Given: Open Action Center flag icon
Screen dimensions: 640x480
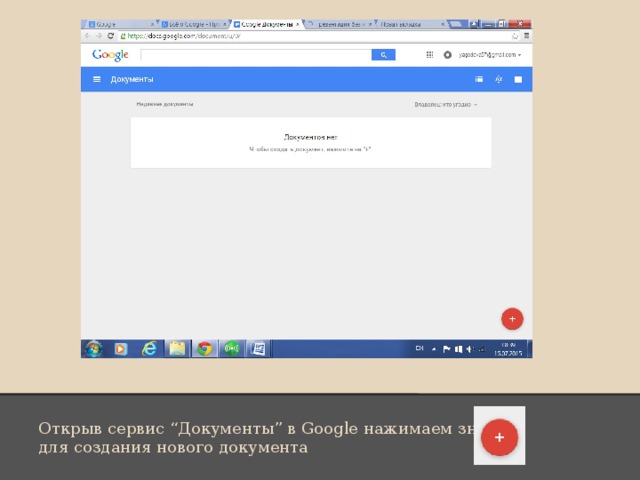Looking at the screenshot, I should (447, 349).
